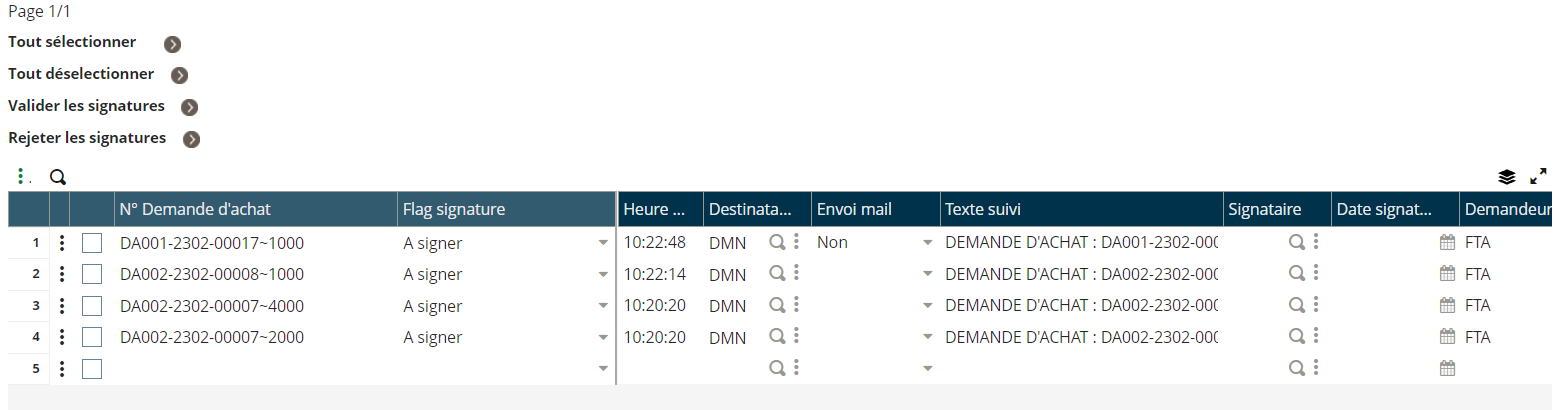This screenshot has height=410, width=1568.
Task: Select row checkbox for DA002-2302-00007~2000
Action: (92, 338)
